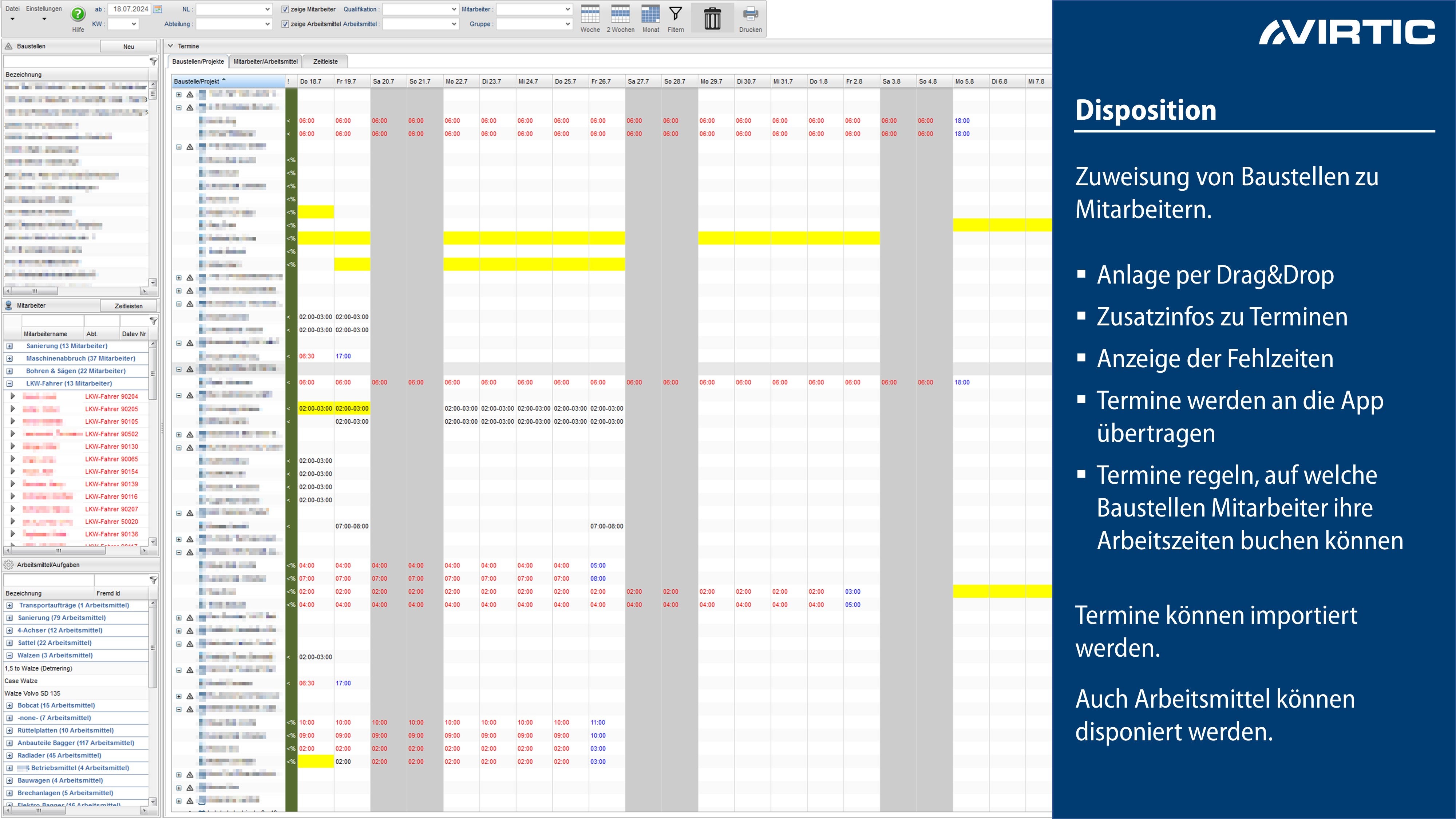Click the green Hilfe question mark icon
This screenshot has height=819, width=1456.
point(78,13)
